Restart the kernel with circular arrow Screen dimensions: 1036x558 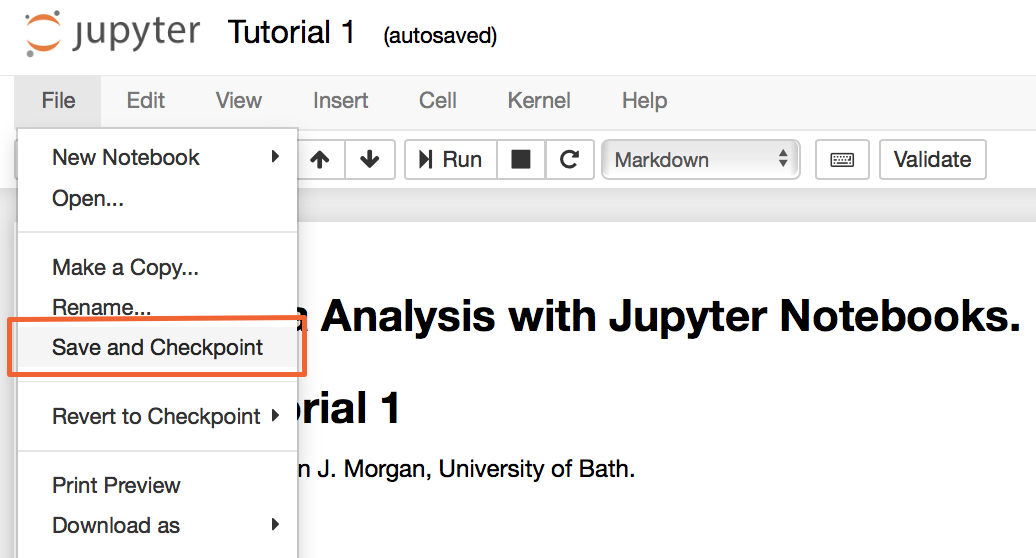pos(570,159)
